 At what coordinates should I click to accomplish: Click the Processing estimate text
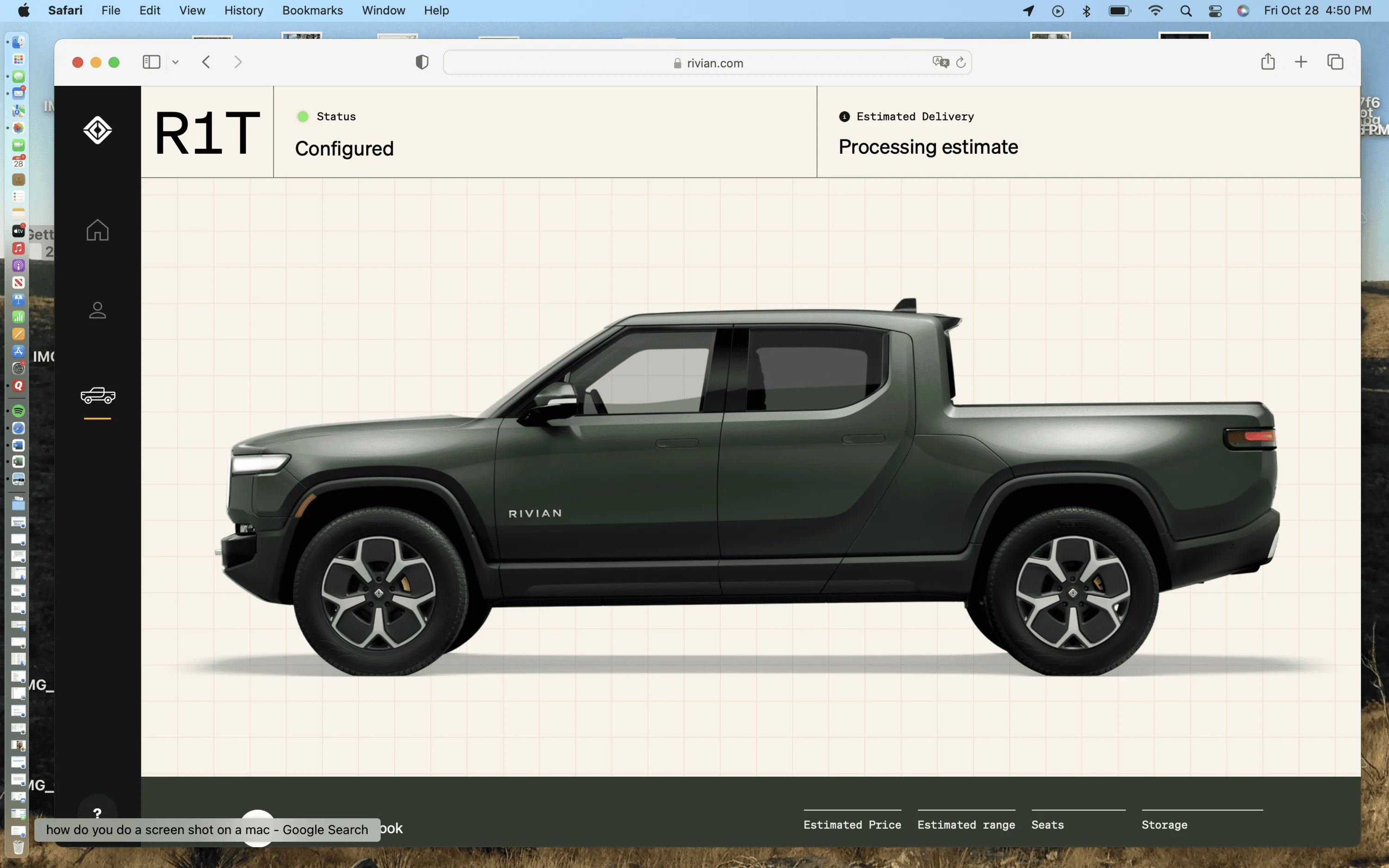click(x=928, y=147)
